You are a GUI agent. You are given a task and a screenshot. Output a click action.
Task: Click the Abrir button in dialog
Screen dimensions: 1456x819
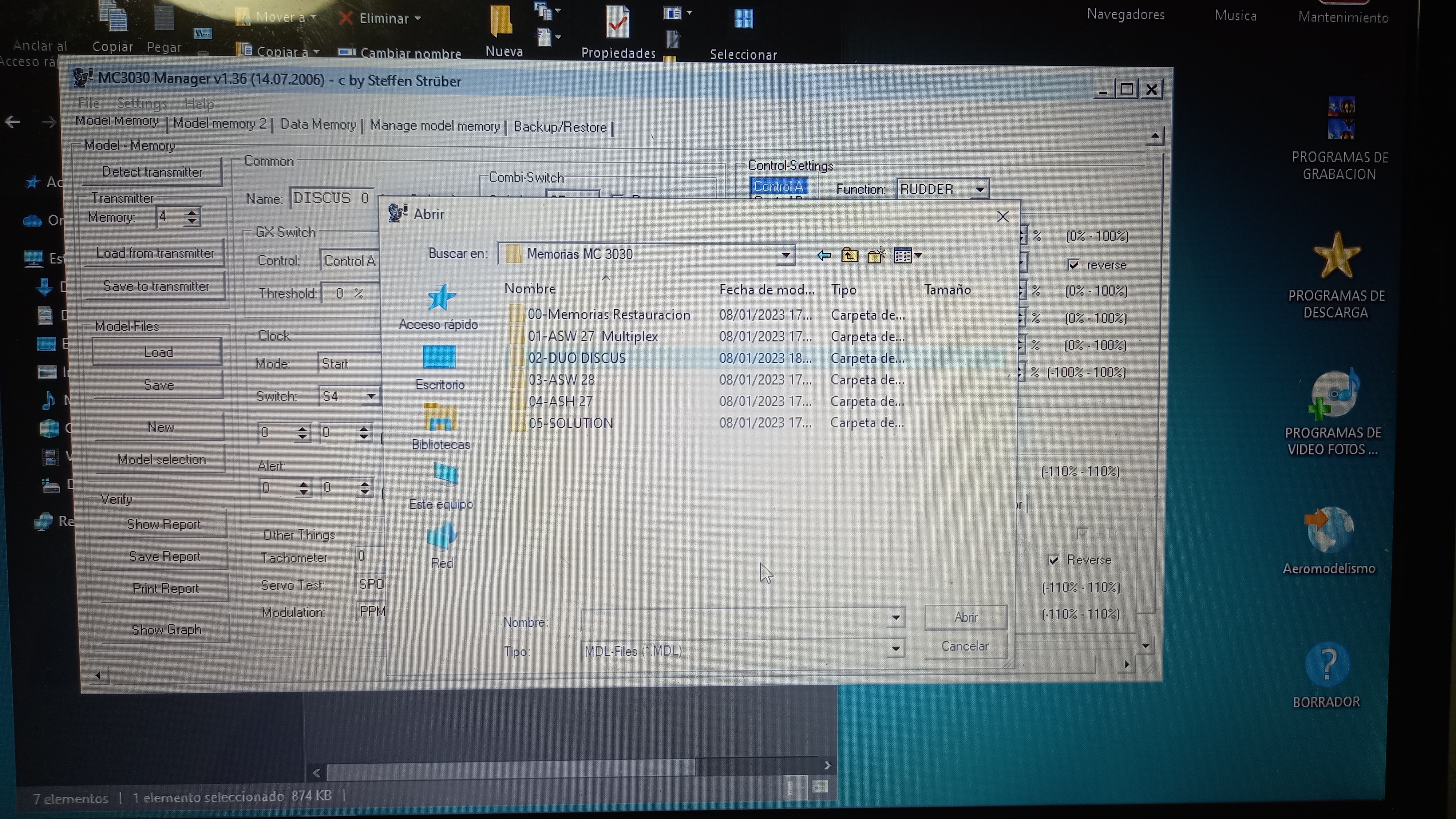point(965,617)
